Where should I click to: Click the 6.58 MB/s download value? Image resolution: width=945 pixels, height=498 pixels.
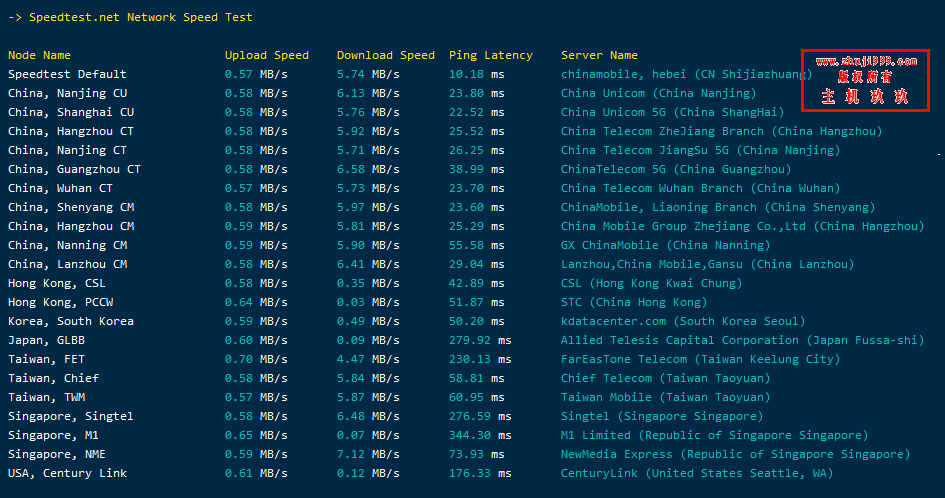pyautogui.click(x=368, y=169)
